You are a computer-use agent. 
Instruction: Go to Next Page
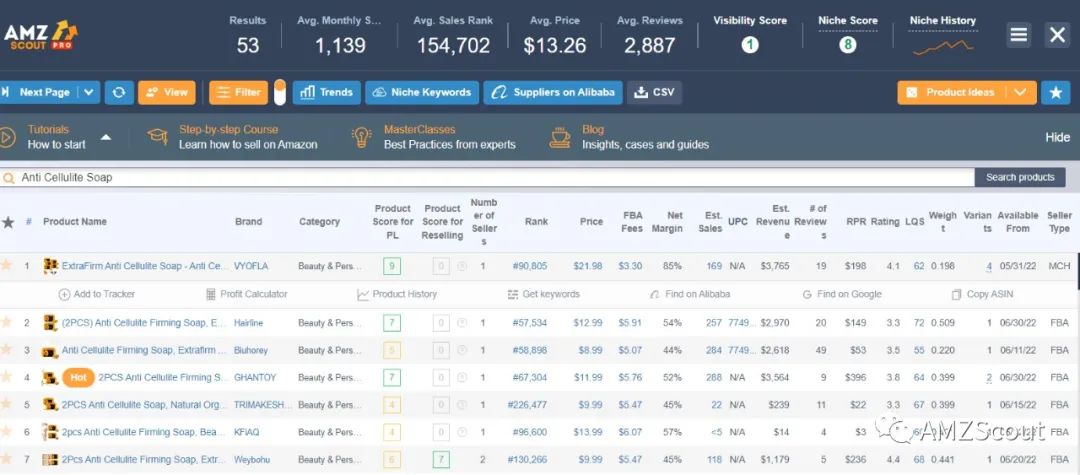[x=39, y=92]
